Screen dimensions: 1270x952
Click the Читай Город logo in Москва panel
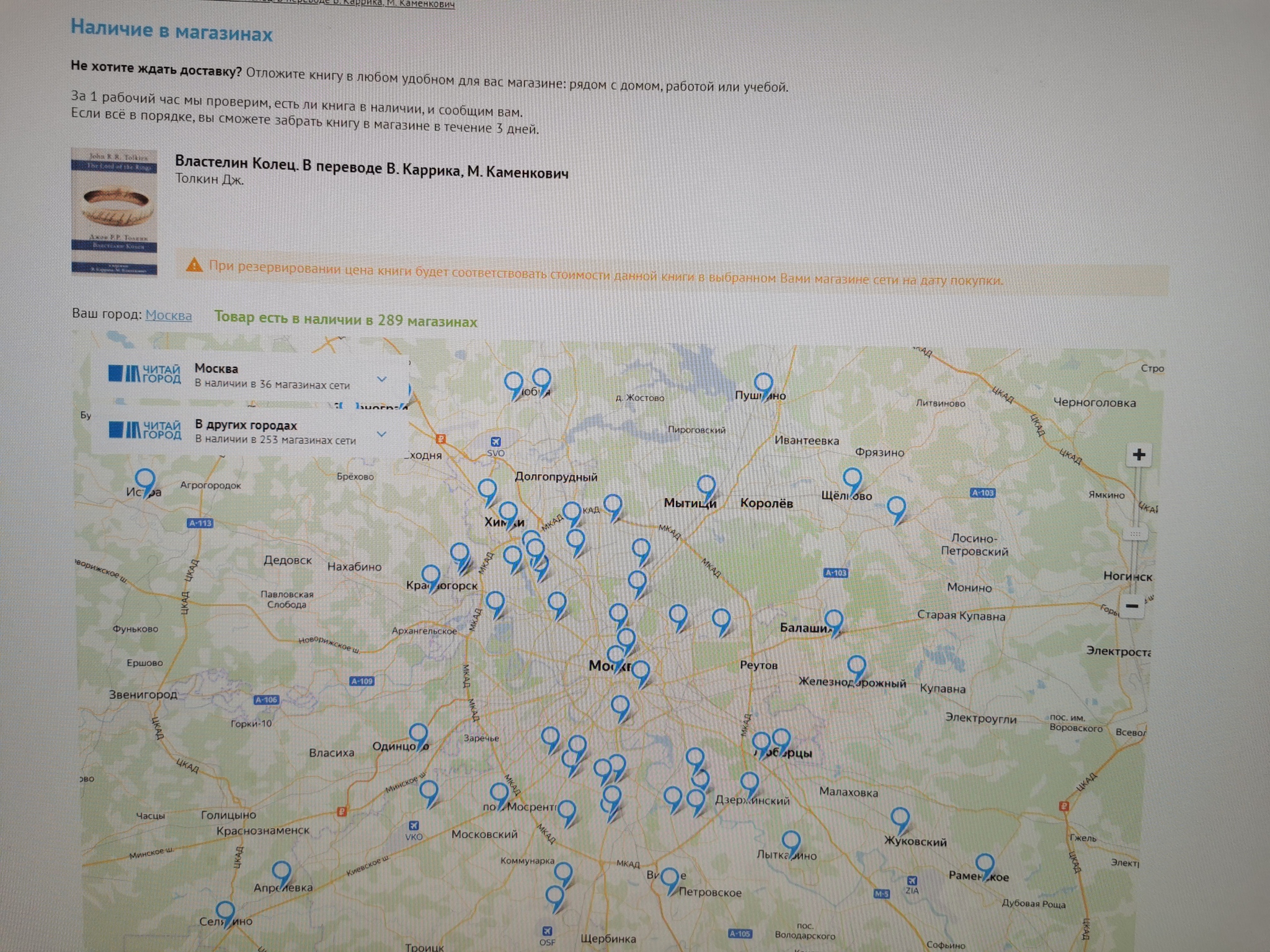(144, 374)
